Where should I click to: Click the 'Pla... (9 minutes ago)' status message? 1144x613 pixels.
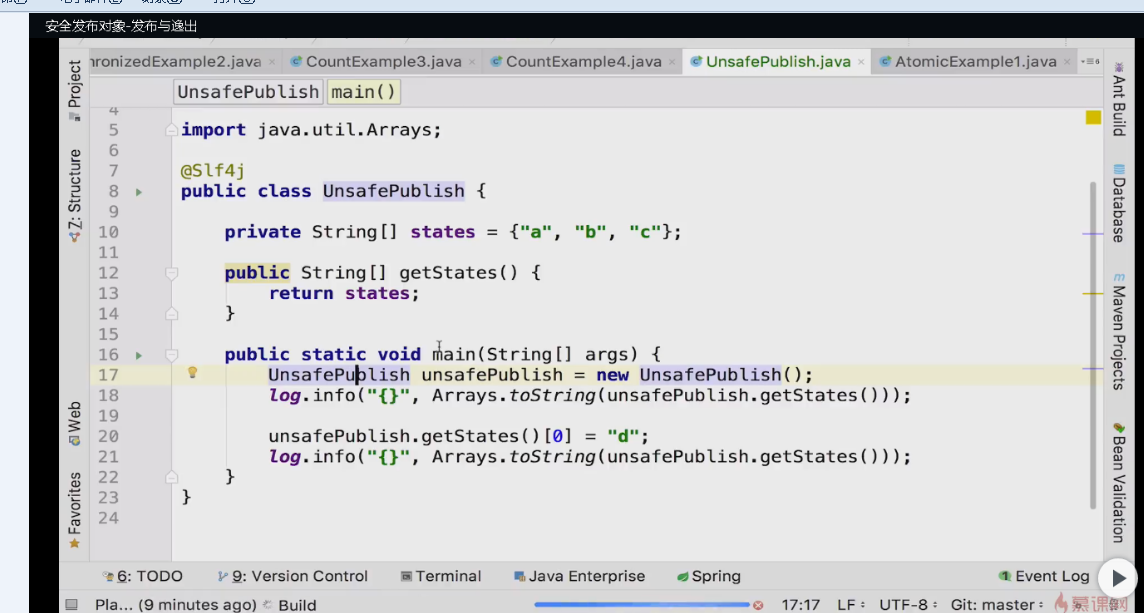pyautogui.click(x=175, y=605)
